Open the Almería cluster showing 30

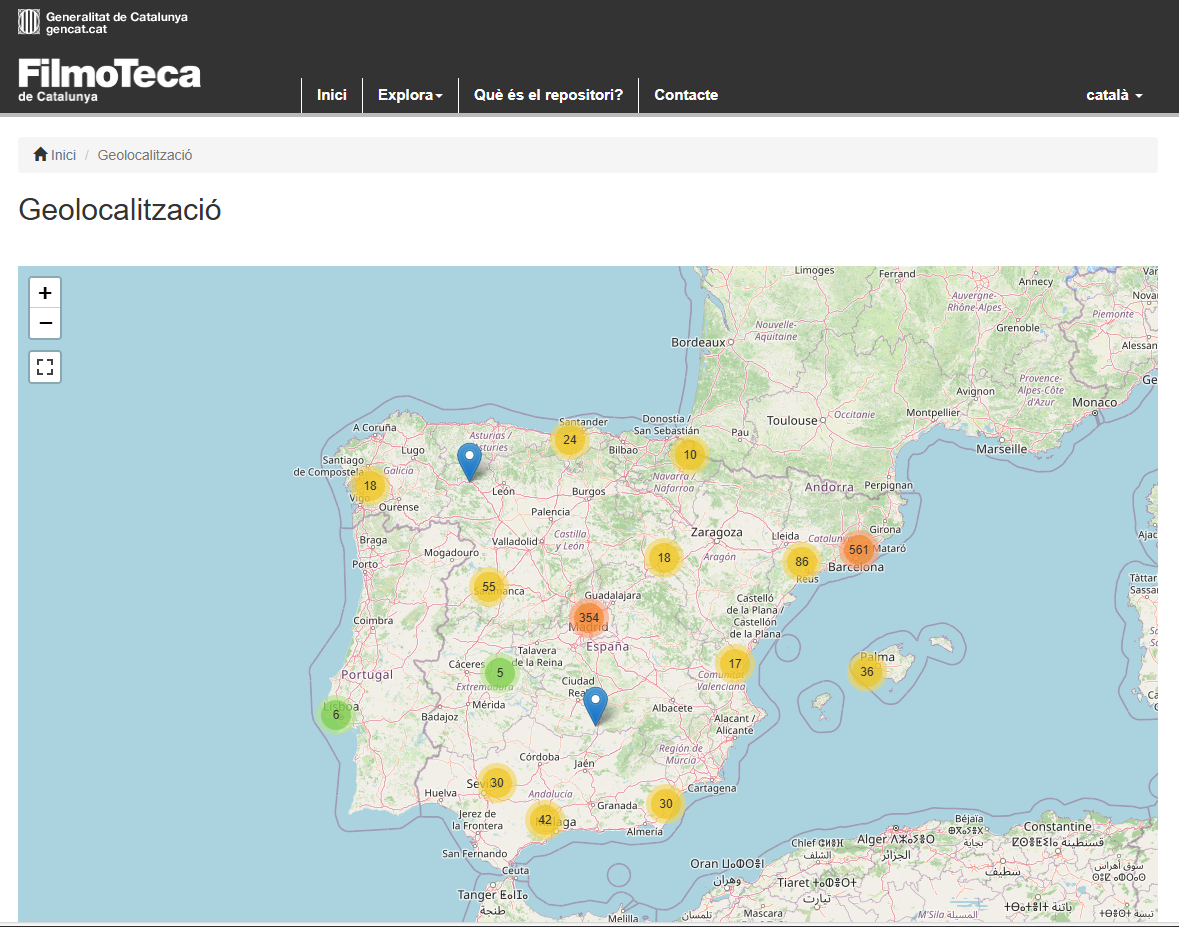(665, 804)
